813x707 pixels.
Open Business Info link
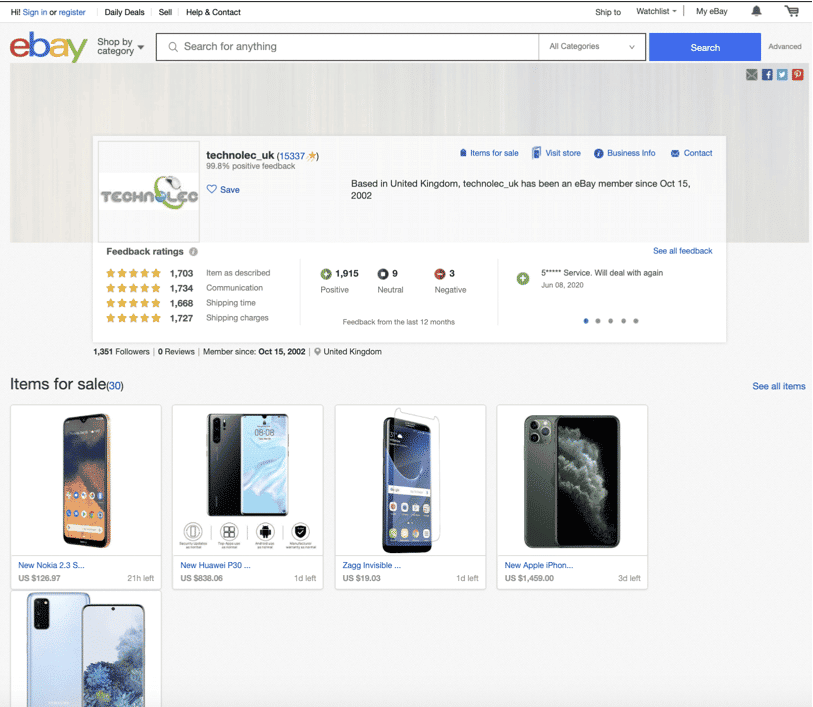tap(625, 153)
